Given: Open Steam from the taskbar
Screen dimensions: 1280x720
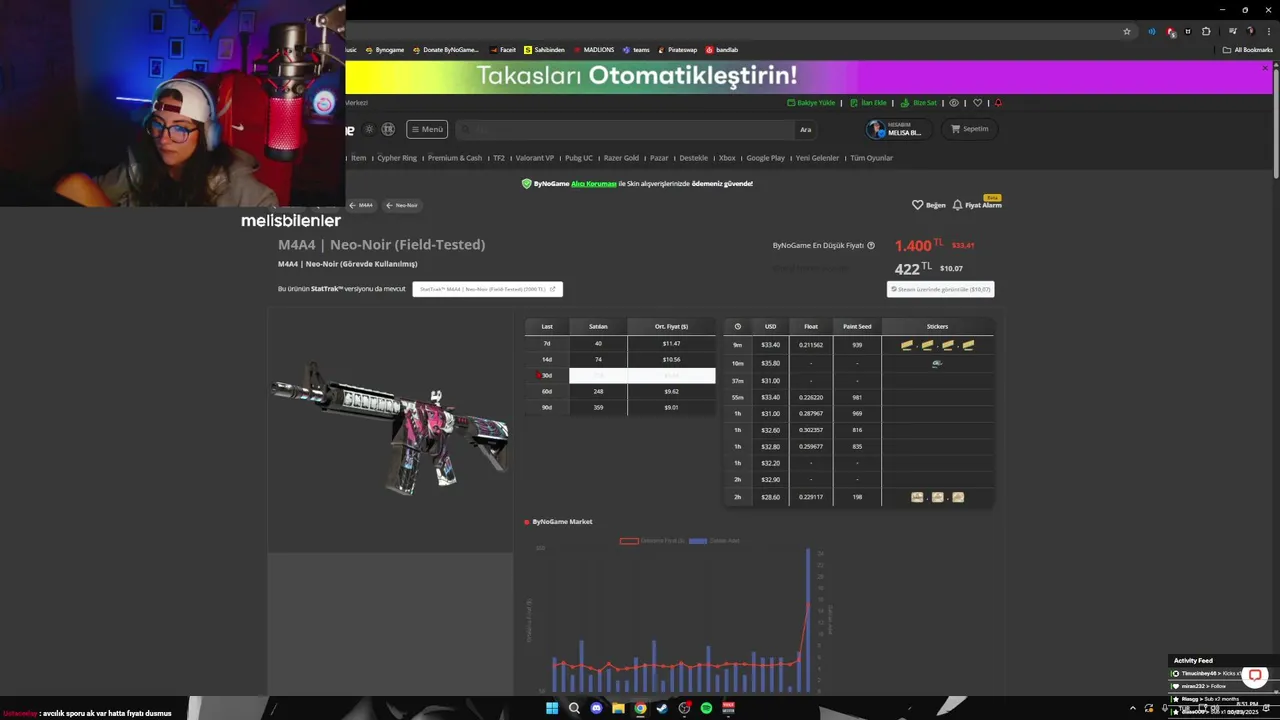Looking at the screenshot, I should point(662,708).
